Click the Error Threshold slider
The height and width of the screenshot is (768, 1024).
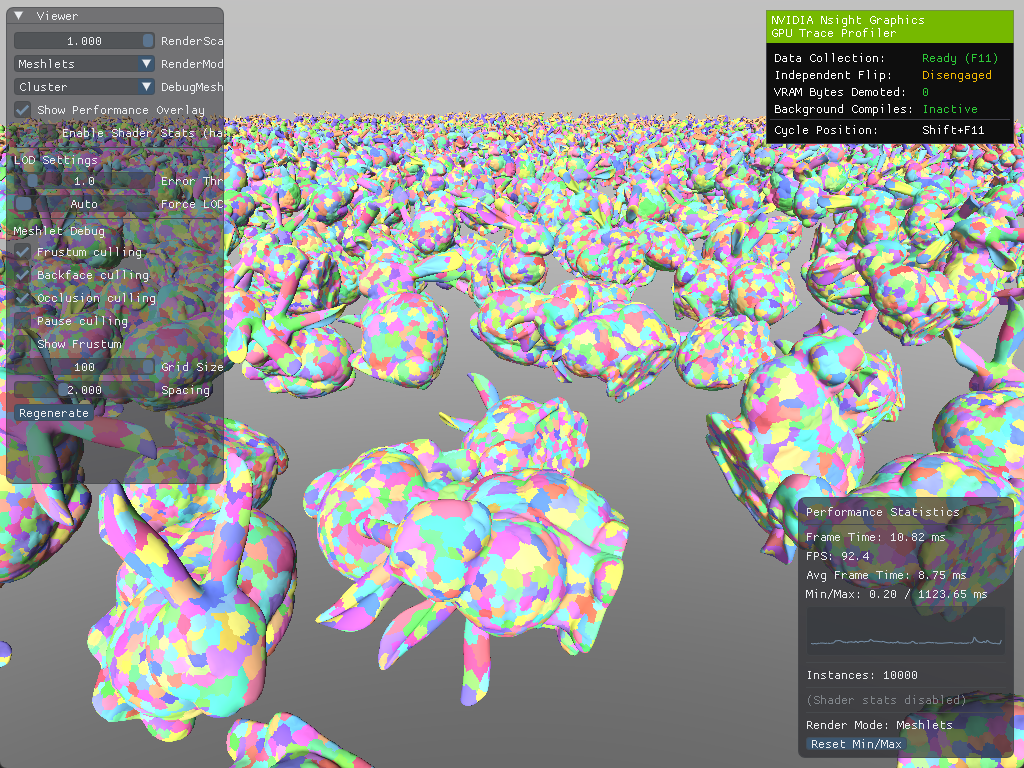pyautogui.click(x=85, y=181)
